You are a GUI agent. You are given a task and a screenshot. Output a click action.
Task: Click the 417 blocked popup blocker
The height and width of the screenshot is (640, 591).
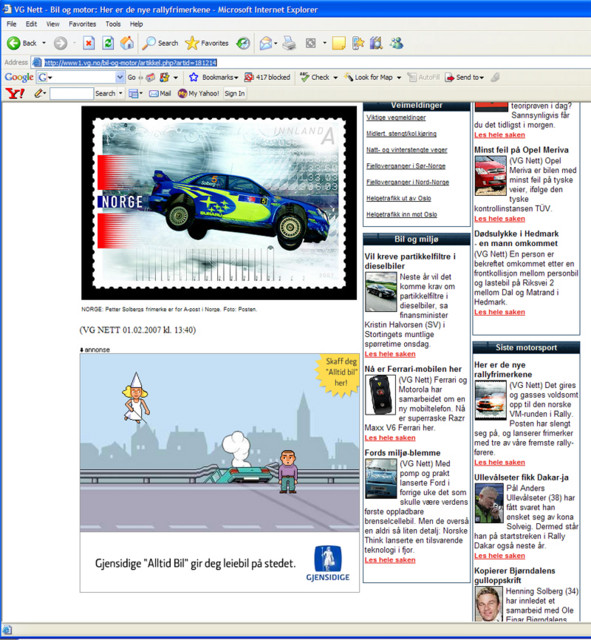pos(267,77)
